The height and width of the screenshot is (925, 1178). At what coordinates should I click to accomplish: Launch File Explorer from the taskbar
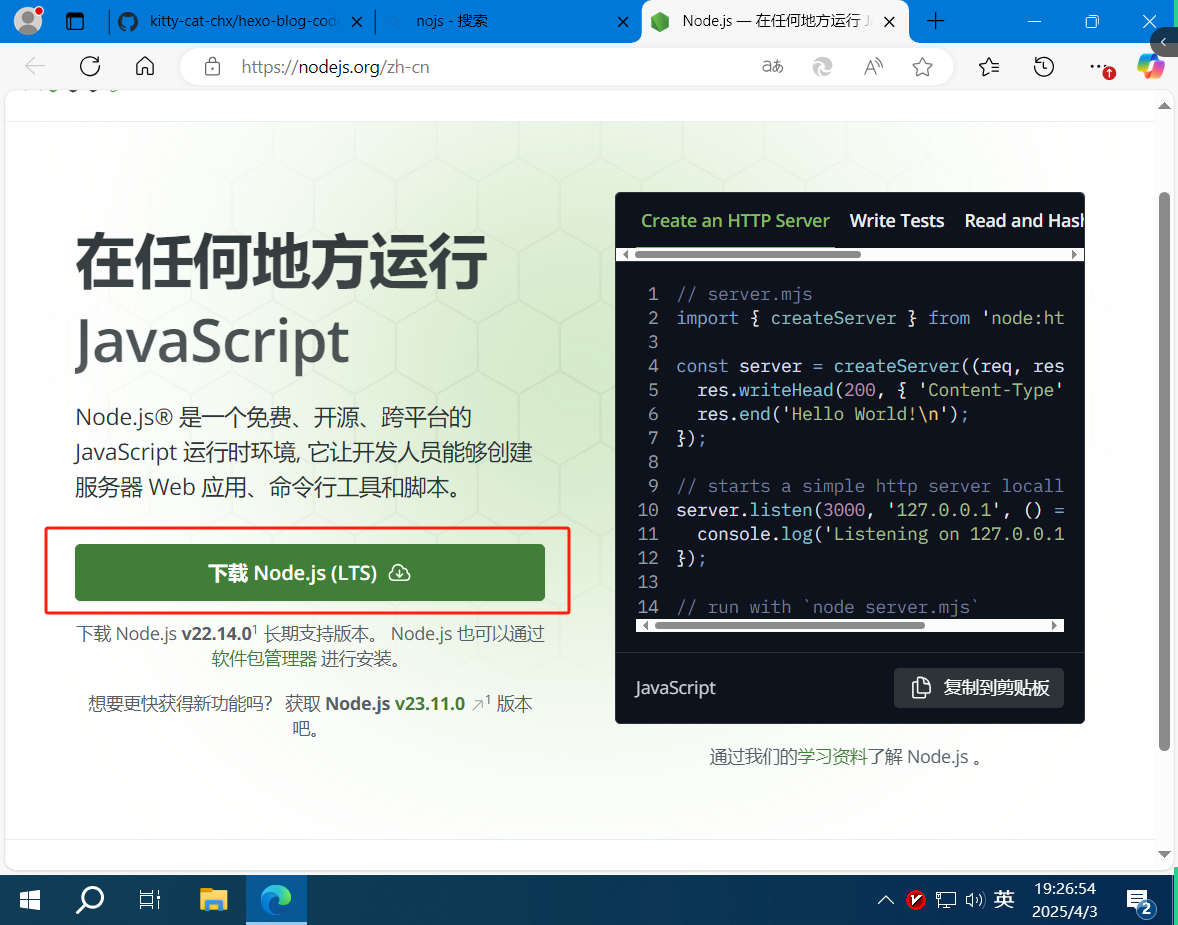(213, 899)
